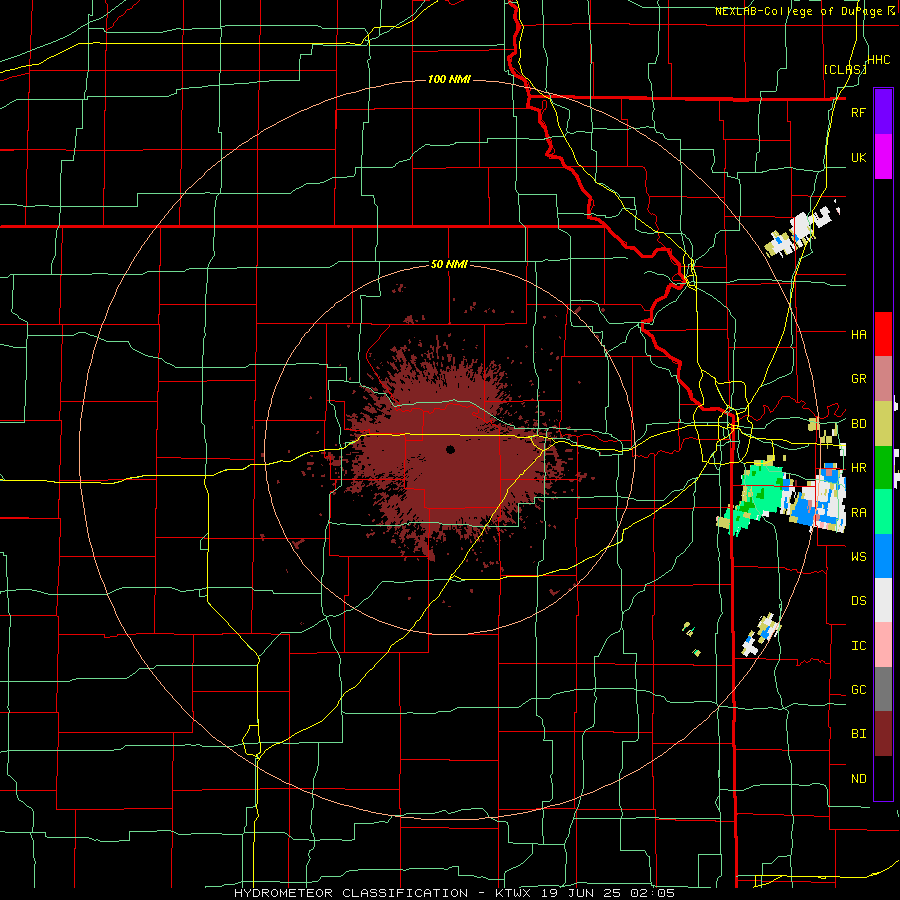Click the purple RF legend color swatch
Screen dimensions: 900x900
click(883, 111)
